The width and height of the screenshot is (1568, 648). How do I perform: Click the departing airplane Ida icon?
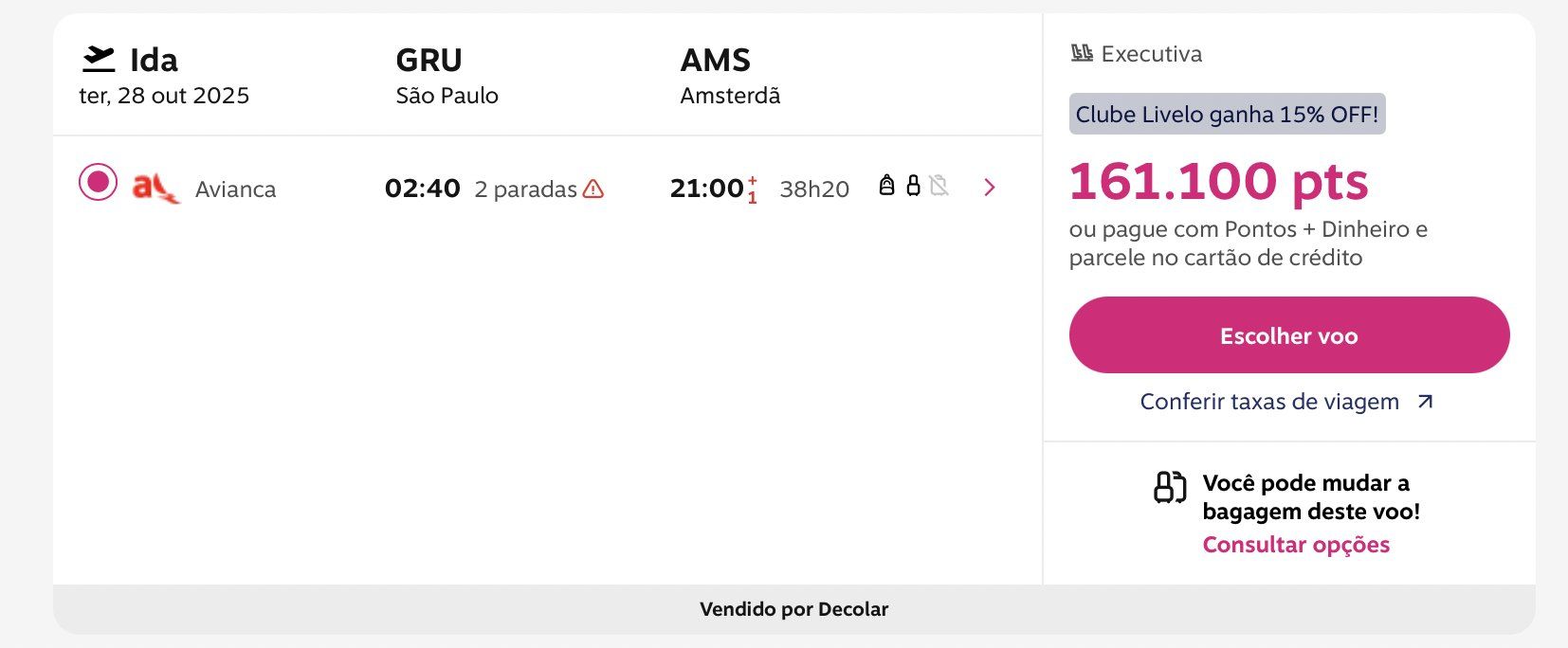[x=99, y=59]
